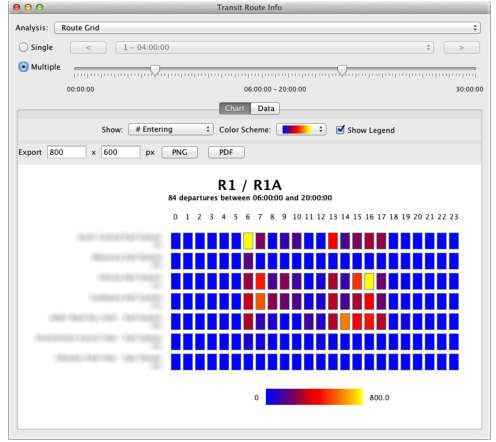Click the yellow minimize window button
496x442 pixels.
click(28, 7)
